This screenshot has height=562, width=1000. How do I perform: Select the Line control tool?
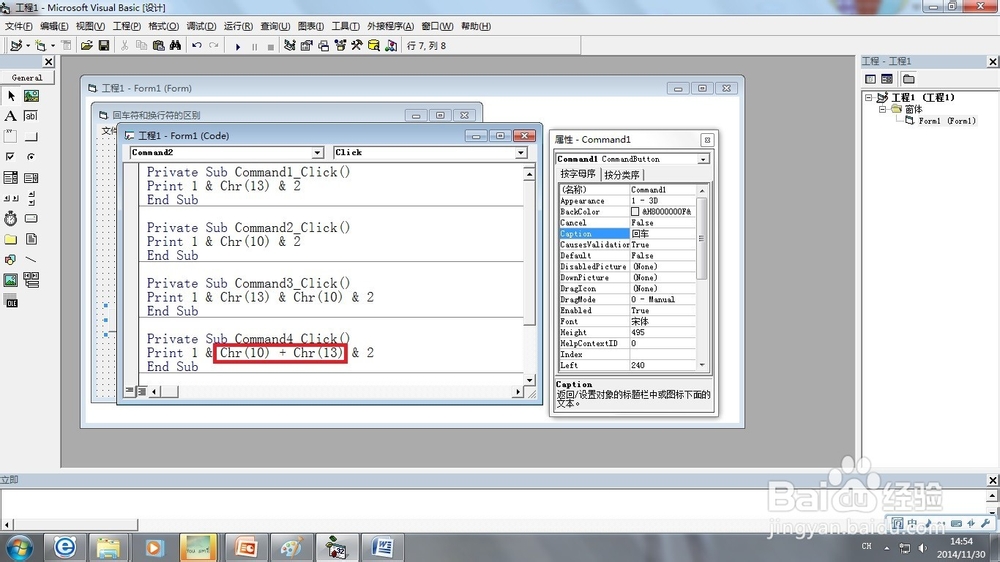[x=31, y=260]
